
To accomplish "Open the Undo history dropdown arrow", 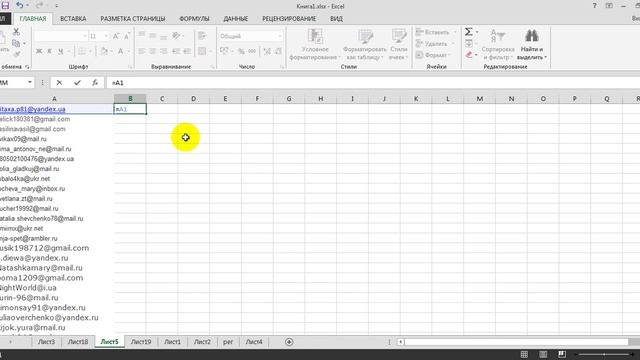I will click(28, 6).
